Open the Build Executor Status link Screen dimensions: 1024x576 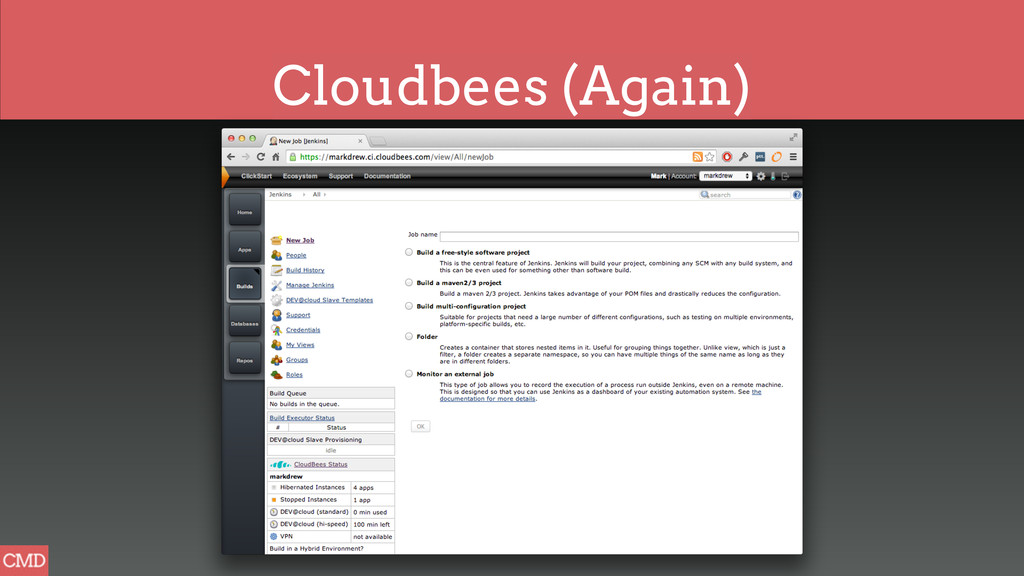[302, 418]
